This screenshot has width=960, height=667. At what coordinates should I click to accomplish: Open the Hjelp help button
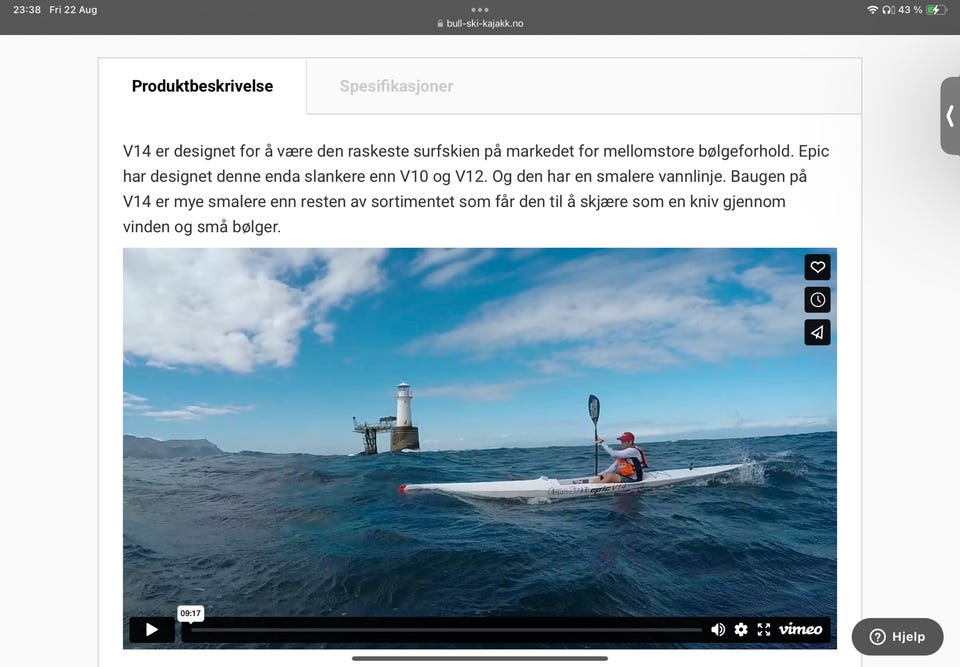click(x=897, y=637)
